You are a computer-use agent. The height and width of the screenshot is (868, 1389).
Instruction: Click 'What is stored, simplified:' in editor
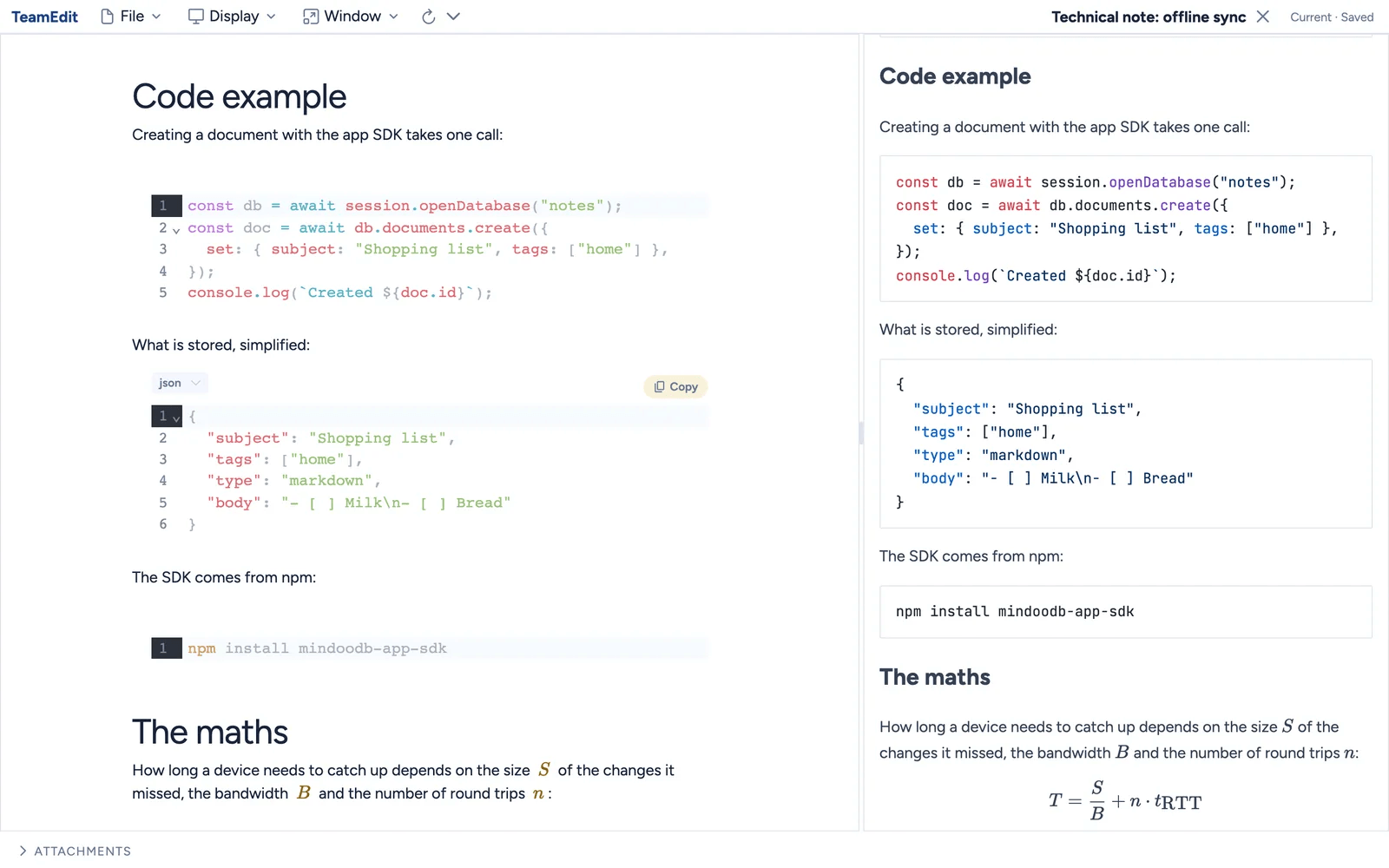(x=221, y=345)
